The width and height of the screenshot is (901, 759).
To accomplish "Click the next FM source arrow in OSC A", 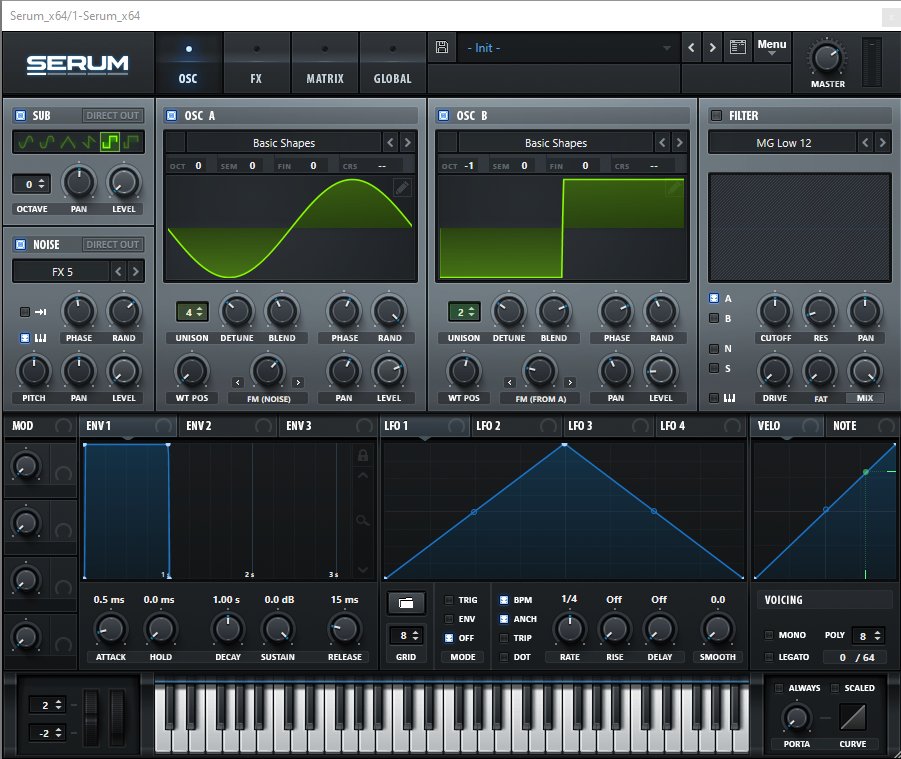I will click(298, 382).
